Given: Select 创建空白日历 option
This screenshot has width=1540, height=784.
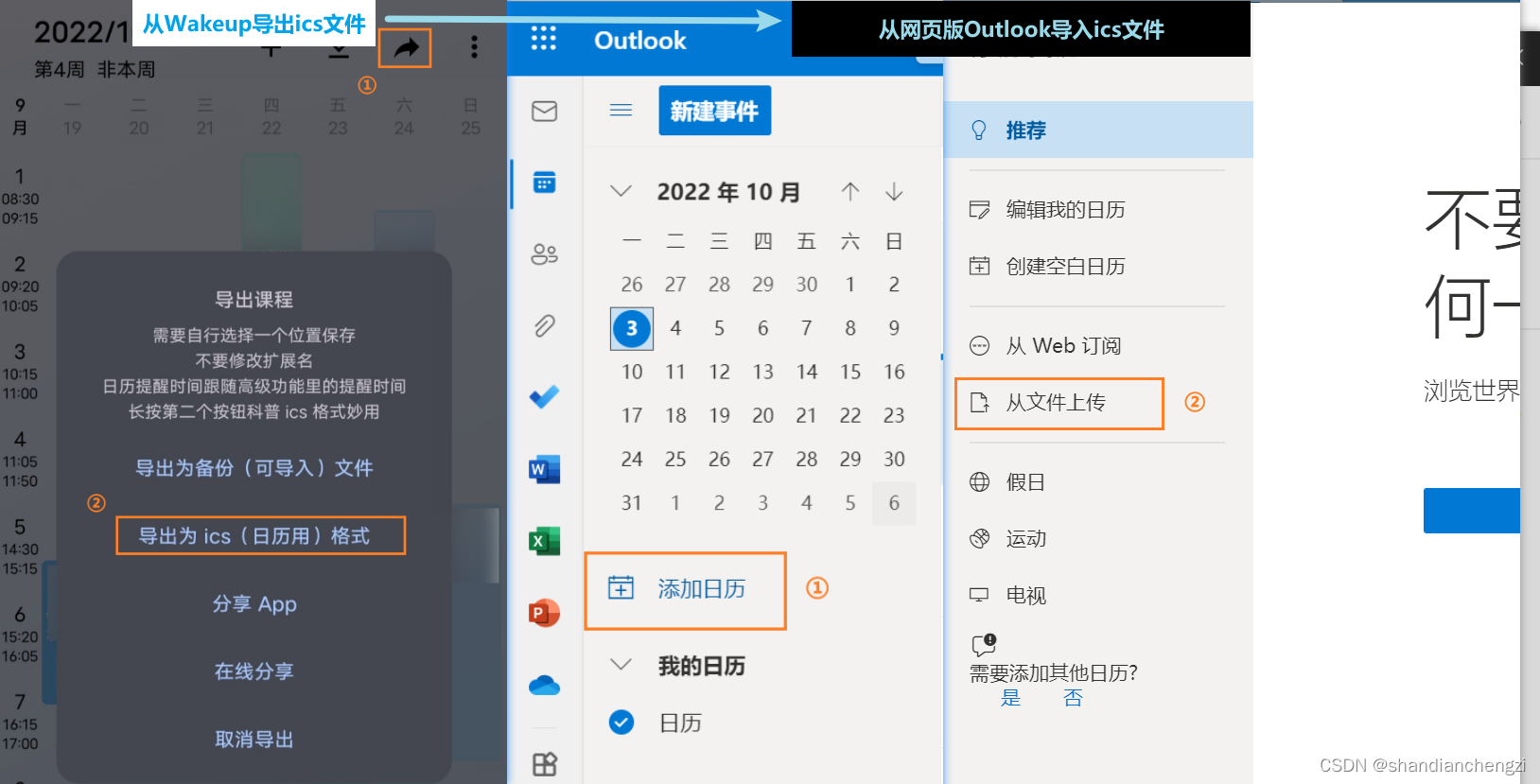Looking at the screenshot, I should click(1065, 267).
